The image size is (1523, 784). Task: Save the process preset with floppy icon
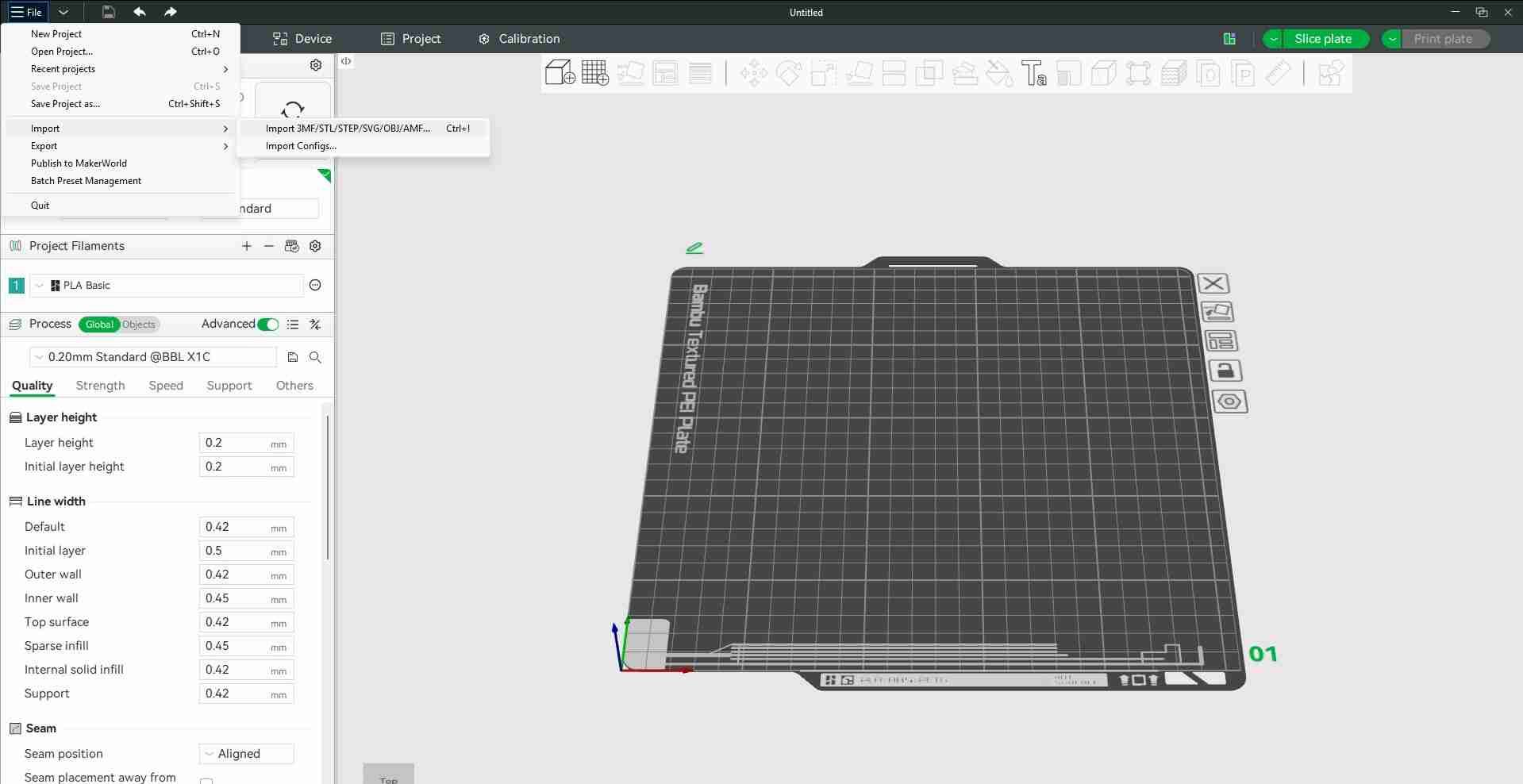point(293,357)
